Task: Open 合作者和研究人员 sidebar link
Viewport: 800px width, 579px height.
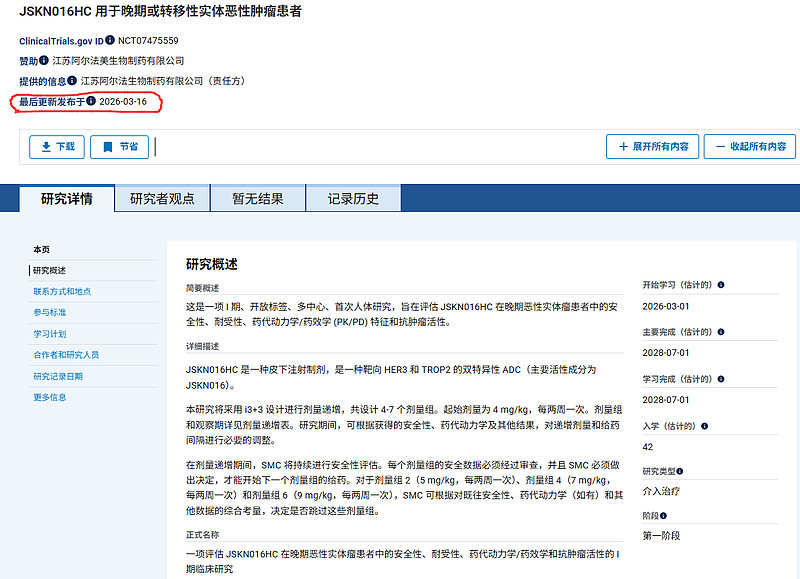Action: point(66,355)
